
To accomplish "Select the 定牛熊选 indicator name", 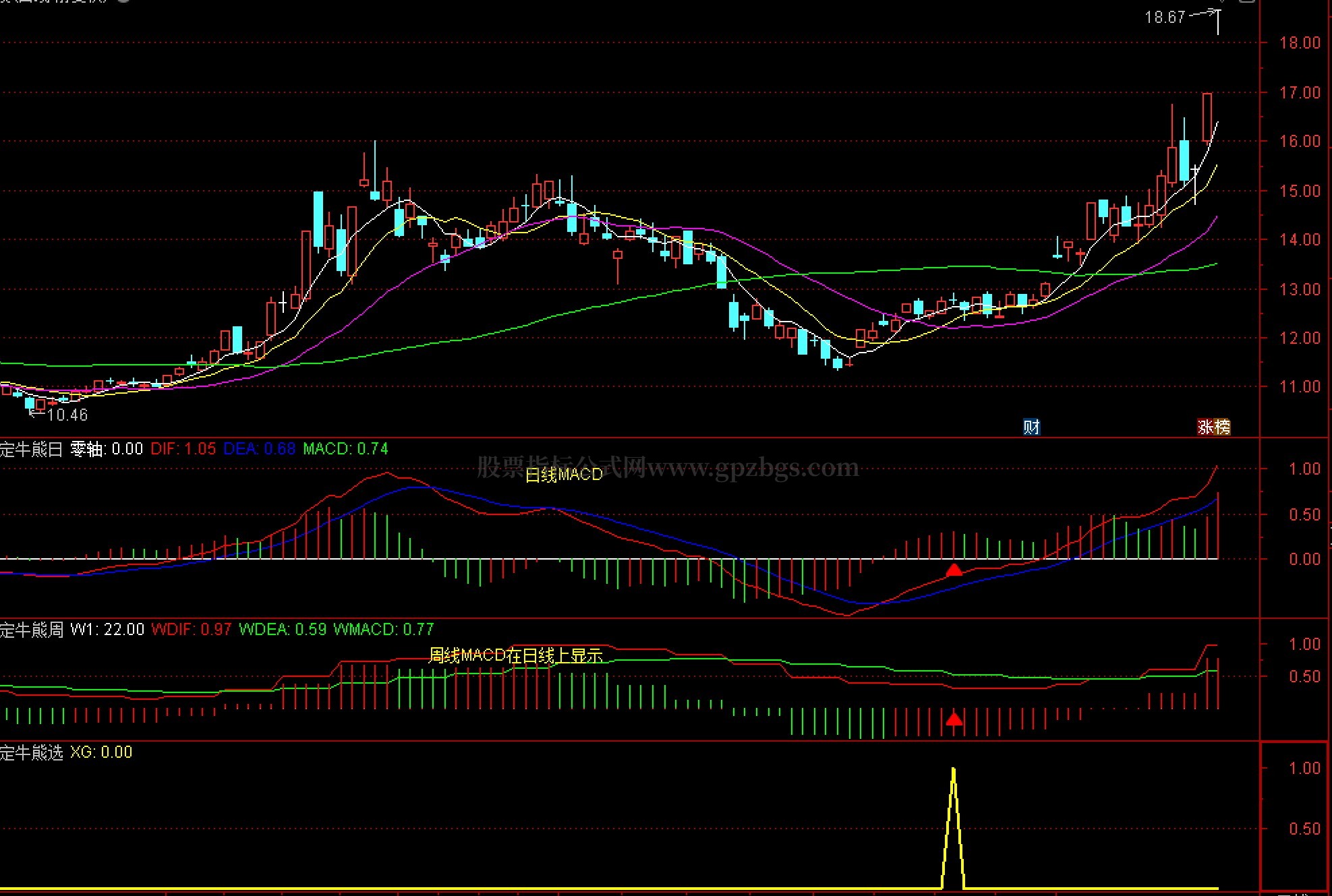I will tap(32, 752).
